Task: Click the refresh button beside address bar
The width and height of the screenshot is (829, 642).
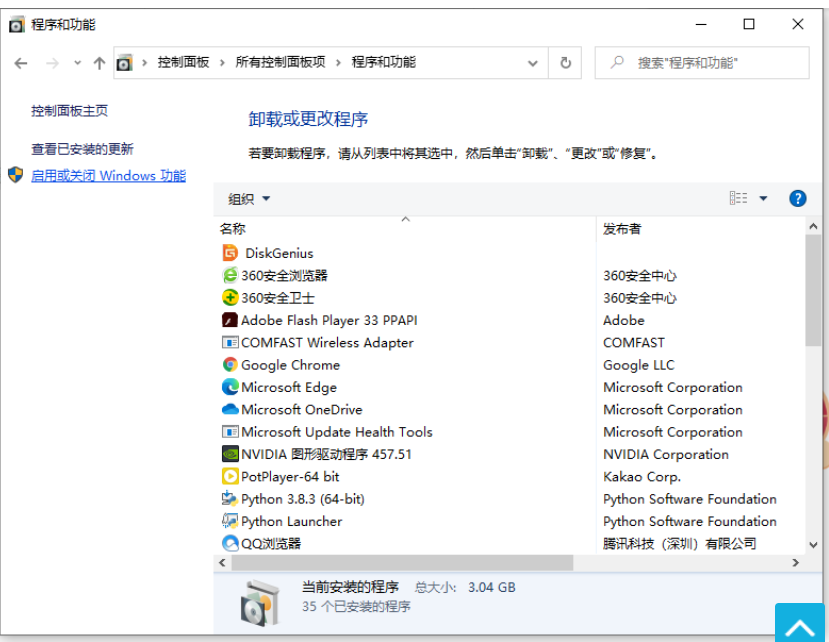Action: (565, 62)
